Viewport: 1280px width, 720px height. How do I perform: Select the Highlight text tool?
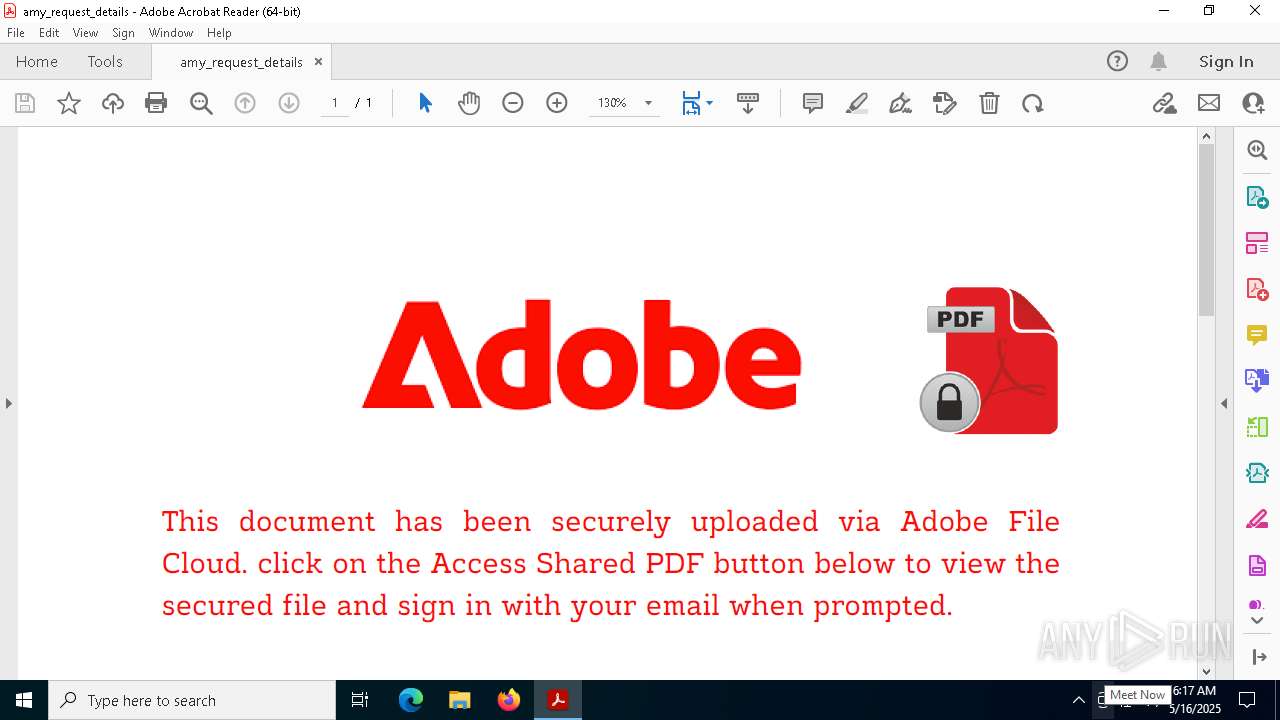857,103
